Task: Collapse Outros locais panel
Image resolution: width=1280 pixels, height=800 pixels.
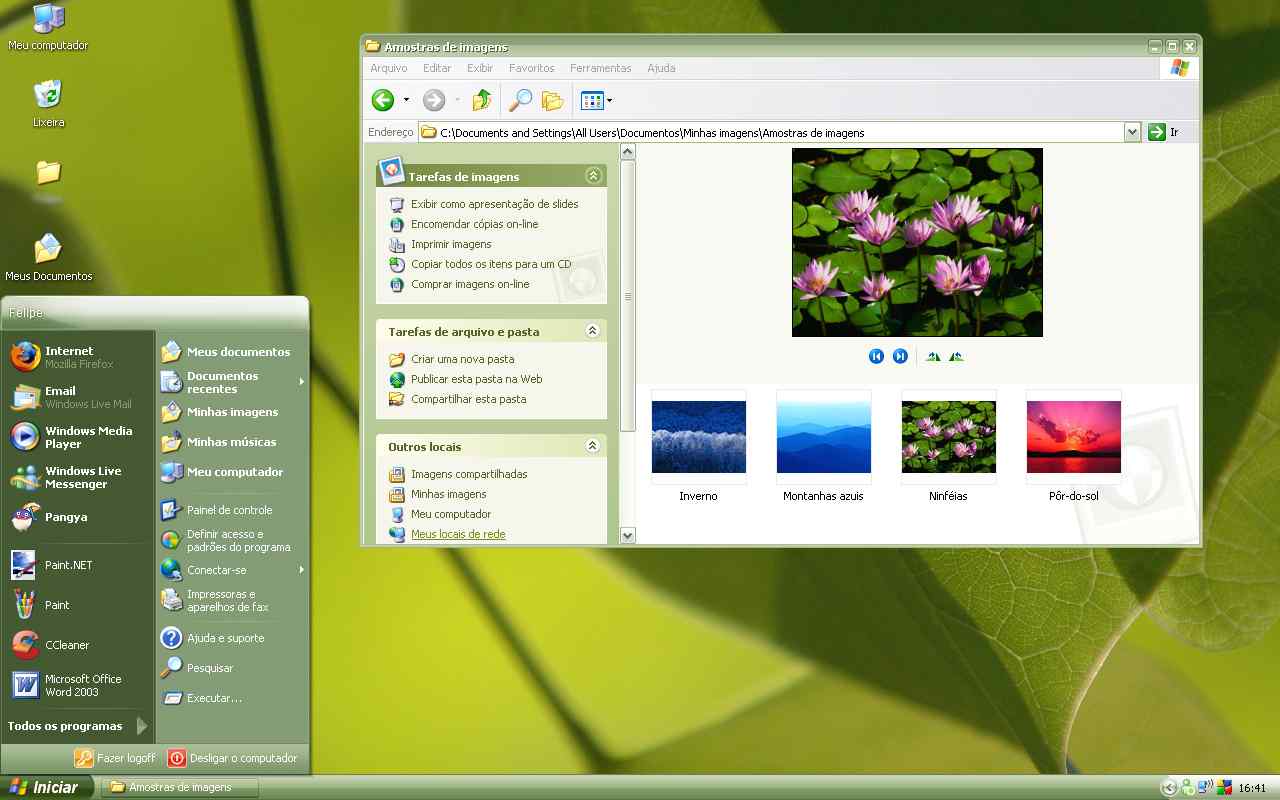Action: (x=593, y=446)
